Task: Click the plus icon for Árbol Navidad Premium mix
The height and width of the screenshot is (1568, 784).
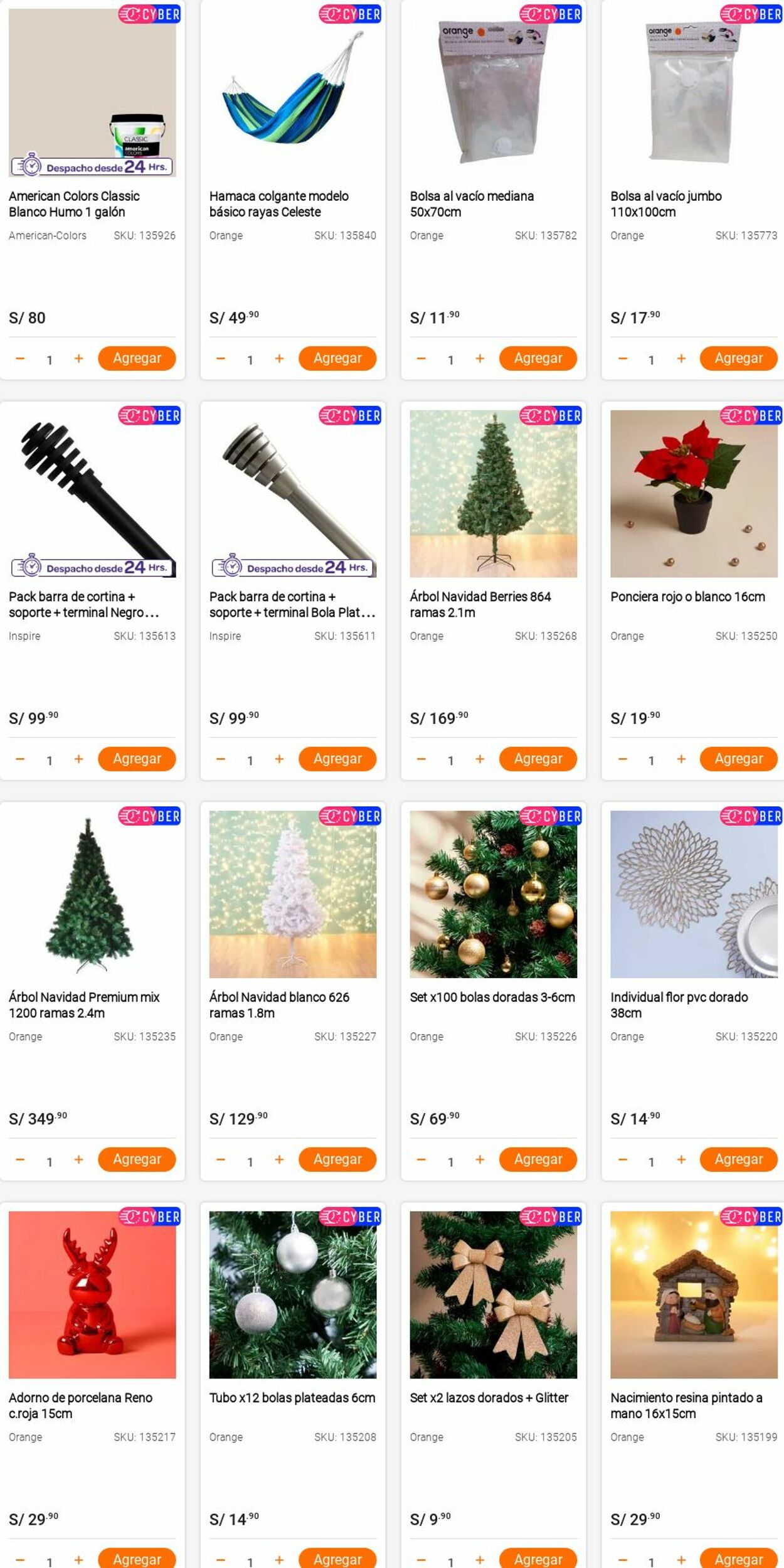Action: pyautogui.click(x=78, y=1160)
